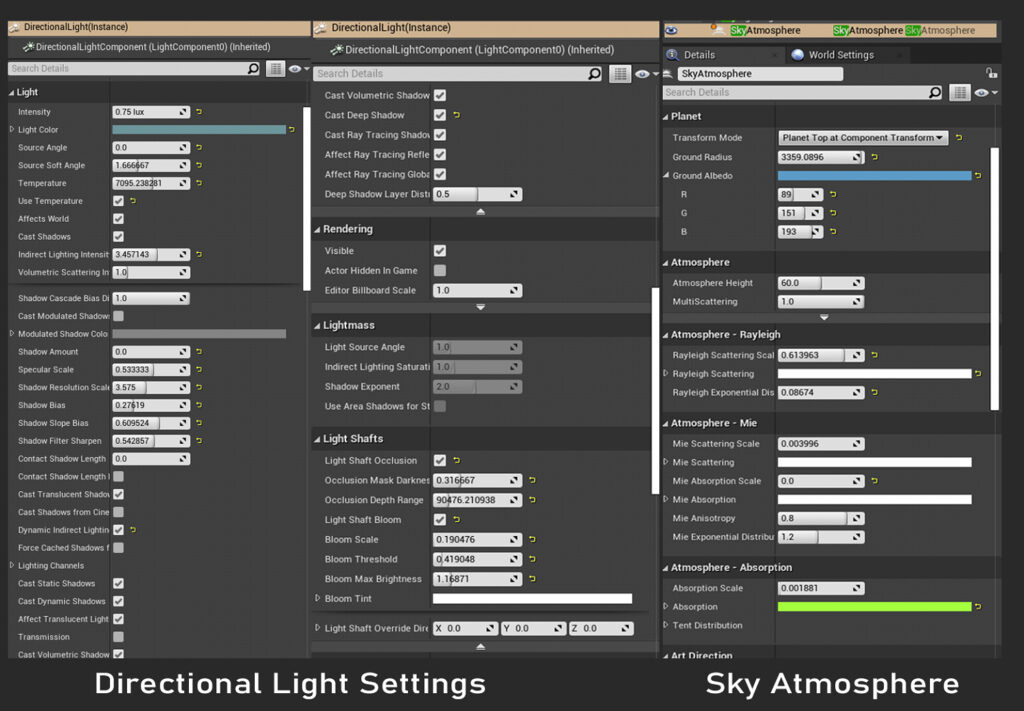Select middle DirectionalLightComponent (Inherited) row

point(479,50)
